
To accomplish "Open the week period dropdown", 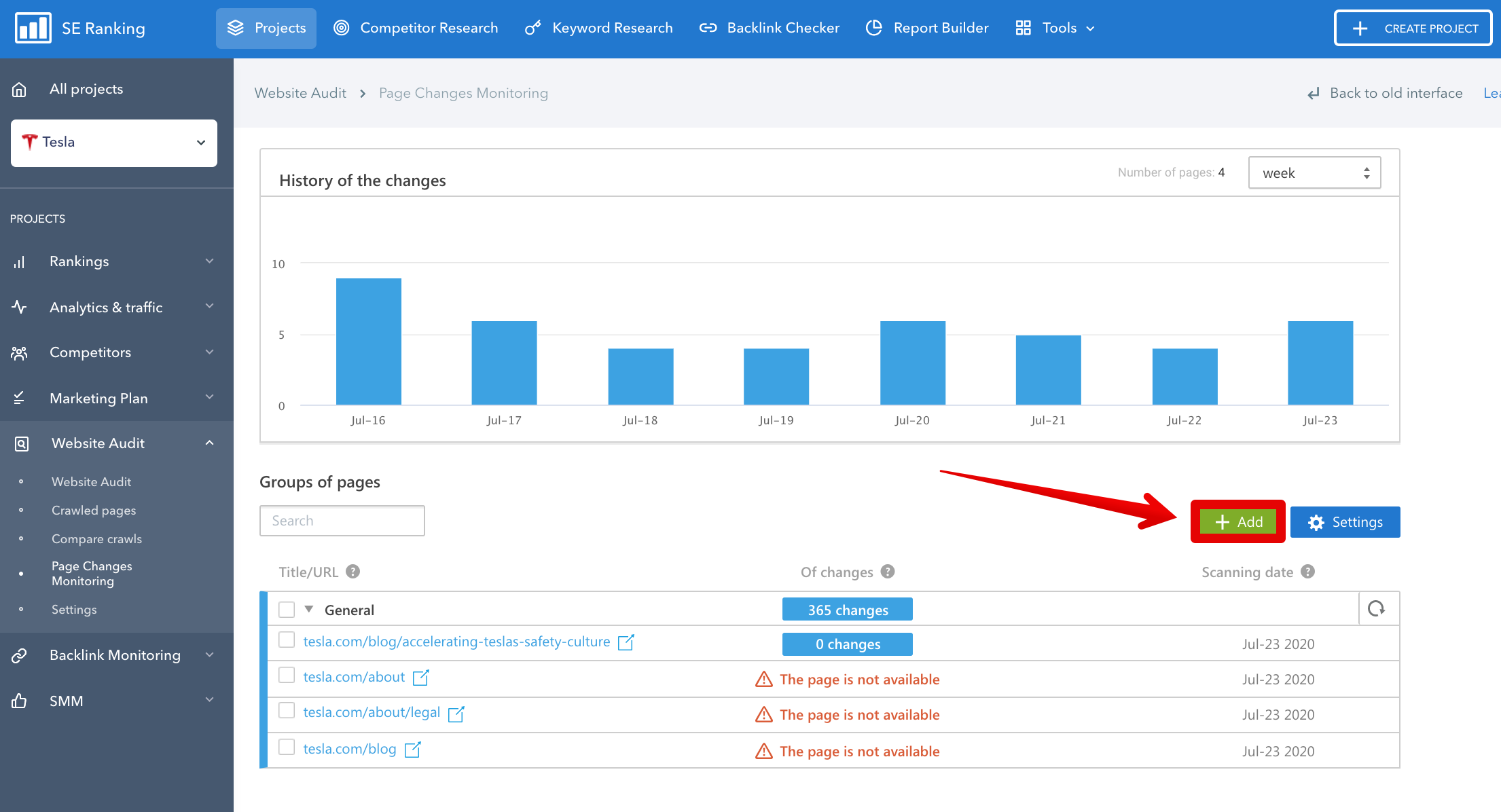I will click(1314, 172).
